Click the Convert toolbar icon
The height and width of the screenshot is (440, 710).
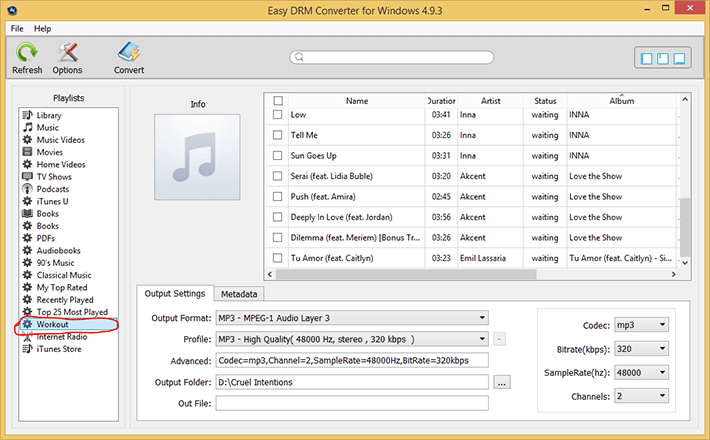(129, 52)
